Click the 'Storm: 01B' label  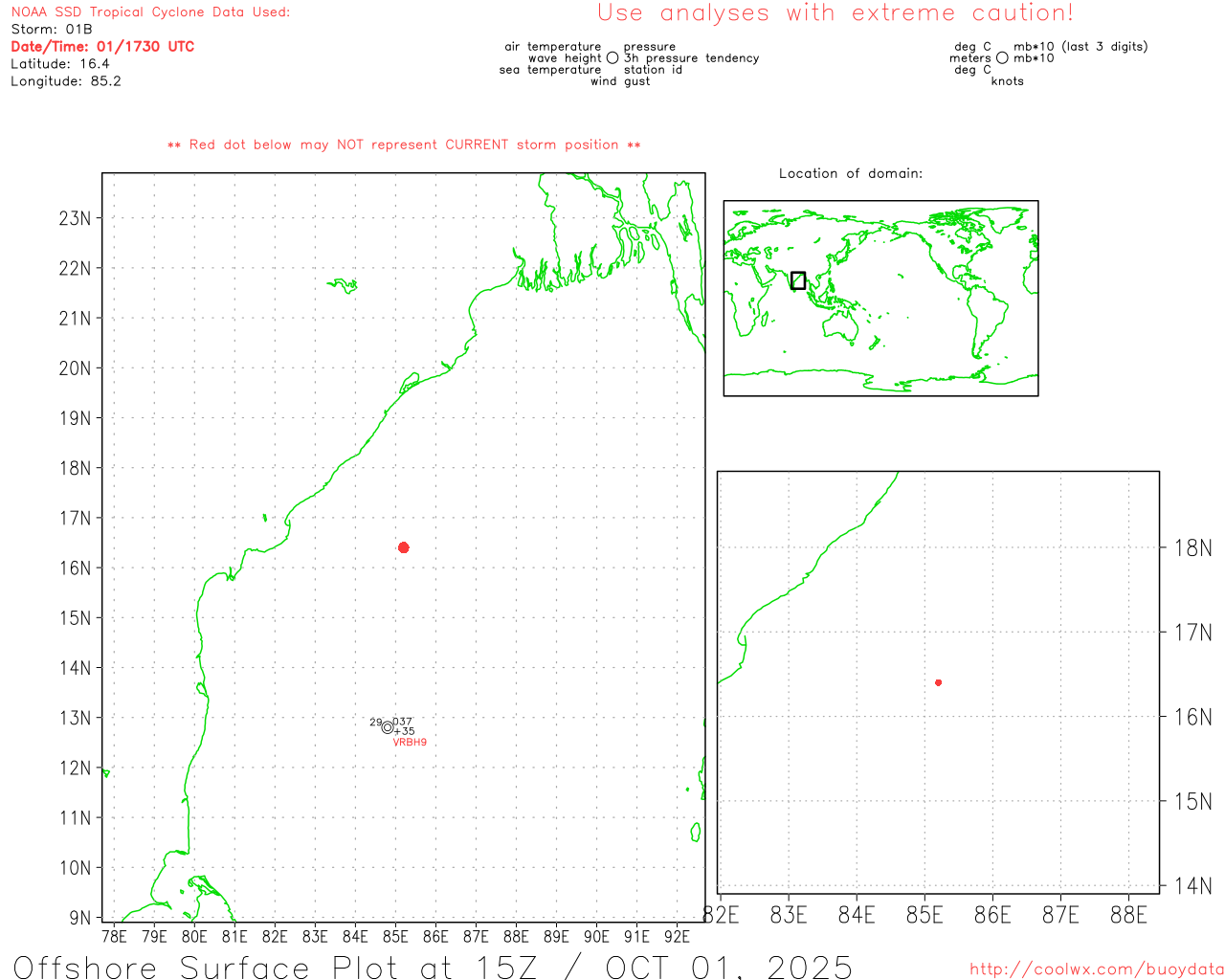pyautogui.click(x=52, y=30)
